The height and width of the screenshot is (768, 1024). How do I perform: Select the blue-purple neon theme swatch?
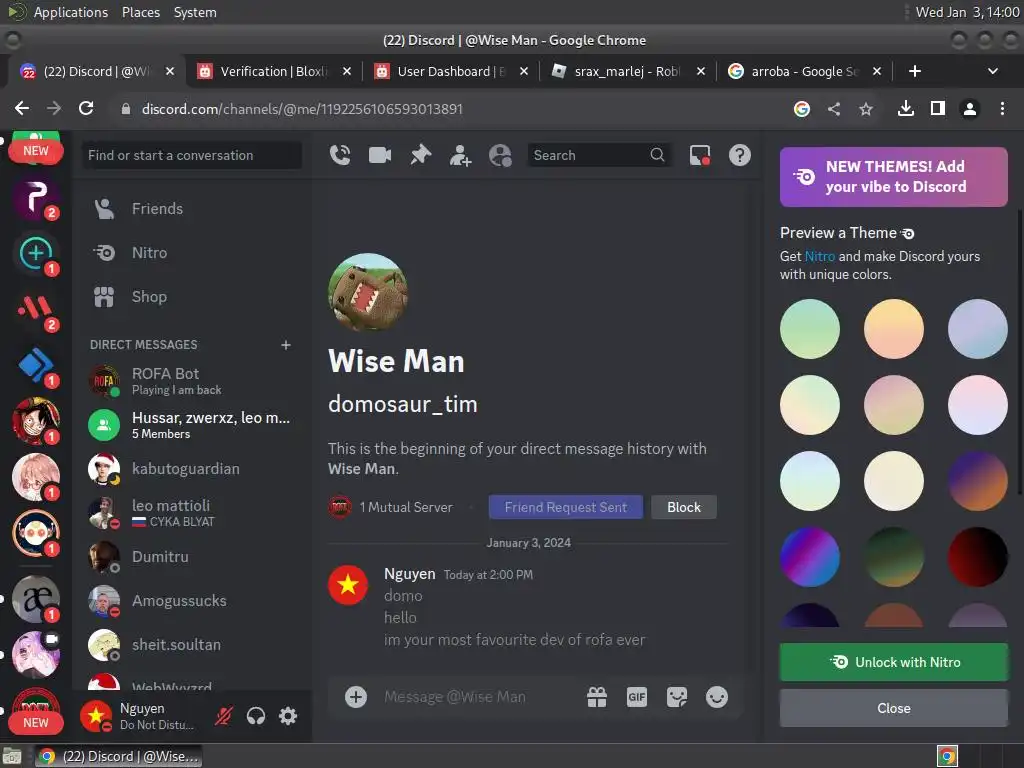coord(810,557)
